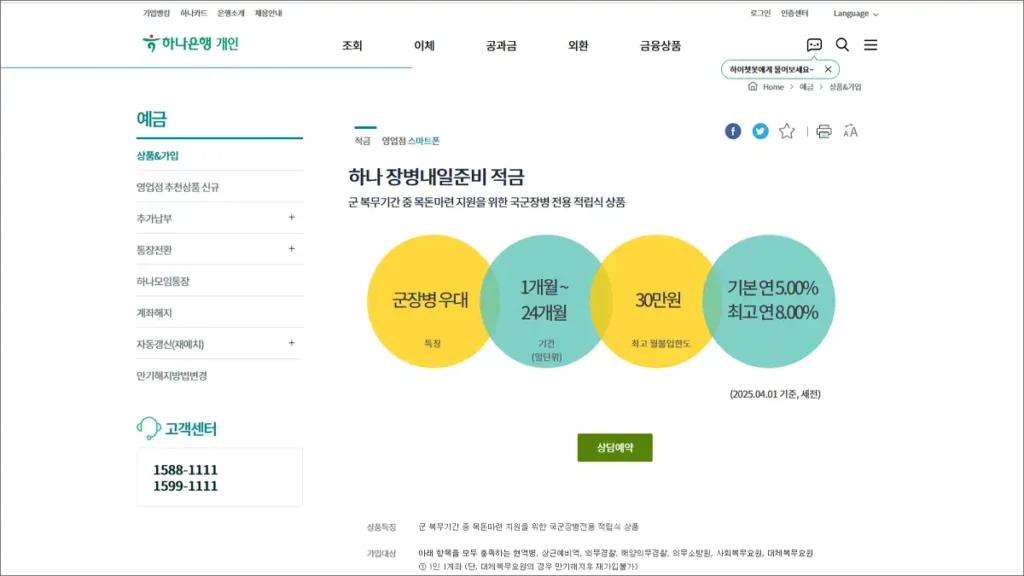Click phone number 1599-1111

click(x=185, y=486)
